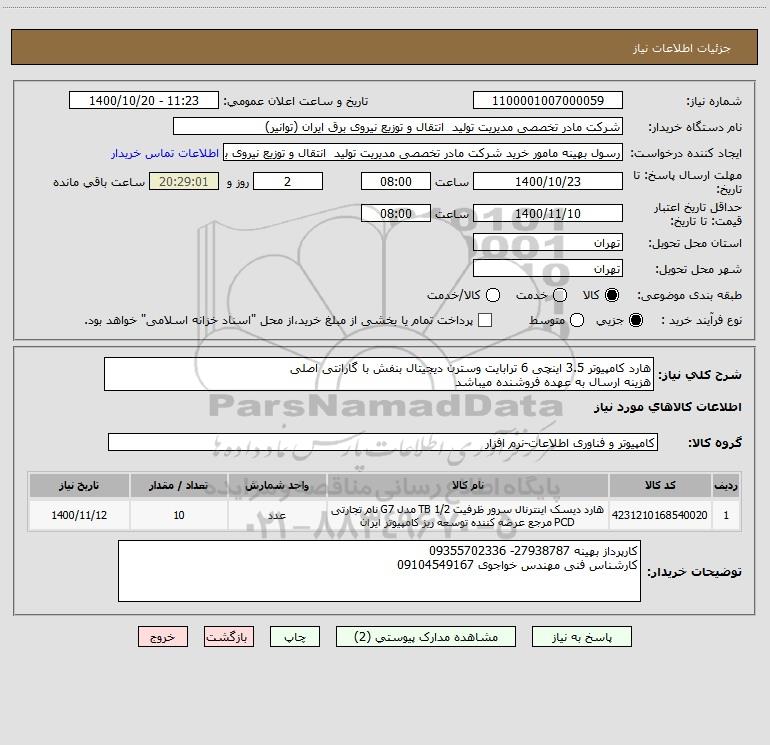Click the پاسخ به نیاز button
This screenshot has height=745, width=770.
[x=582, y=636]
